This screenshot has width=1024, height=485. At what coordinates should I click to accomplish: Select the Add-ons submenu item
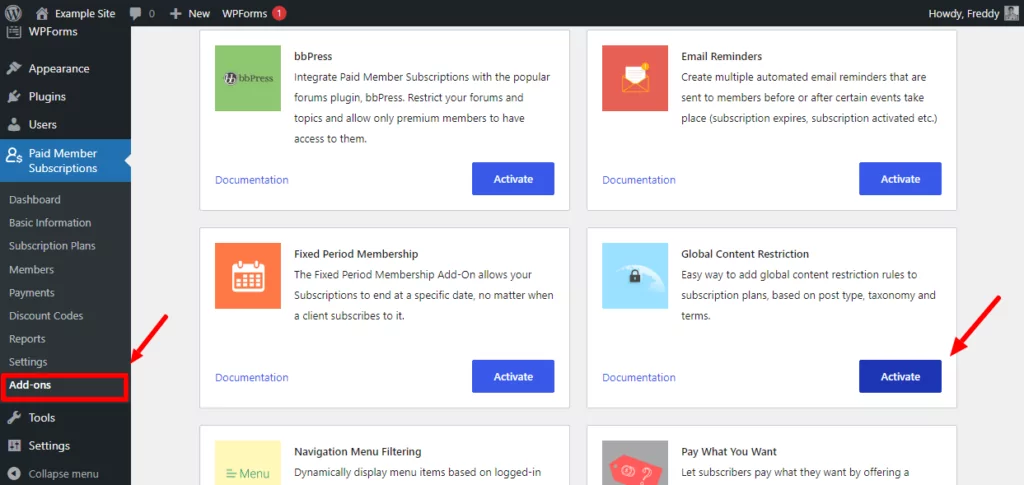click(30, 385)
